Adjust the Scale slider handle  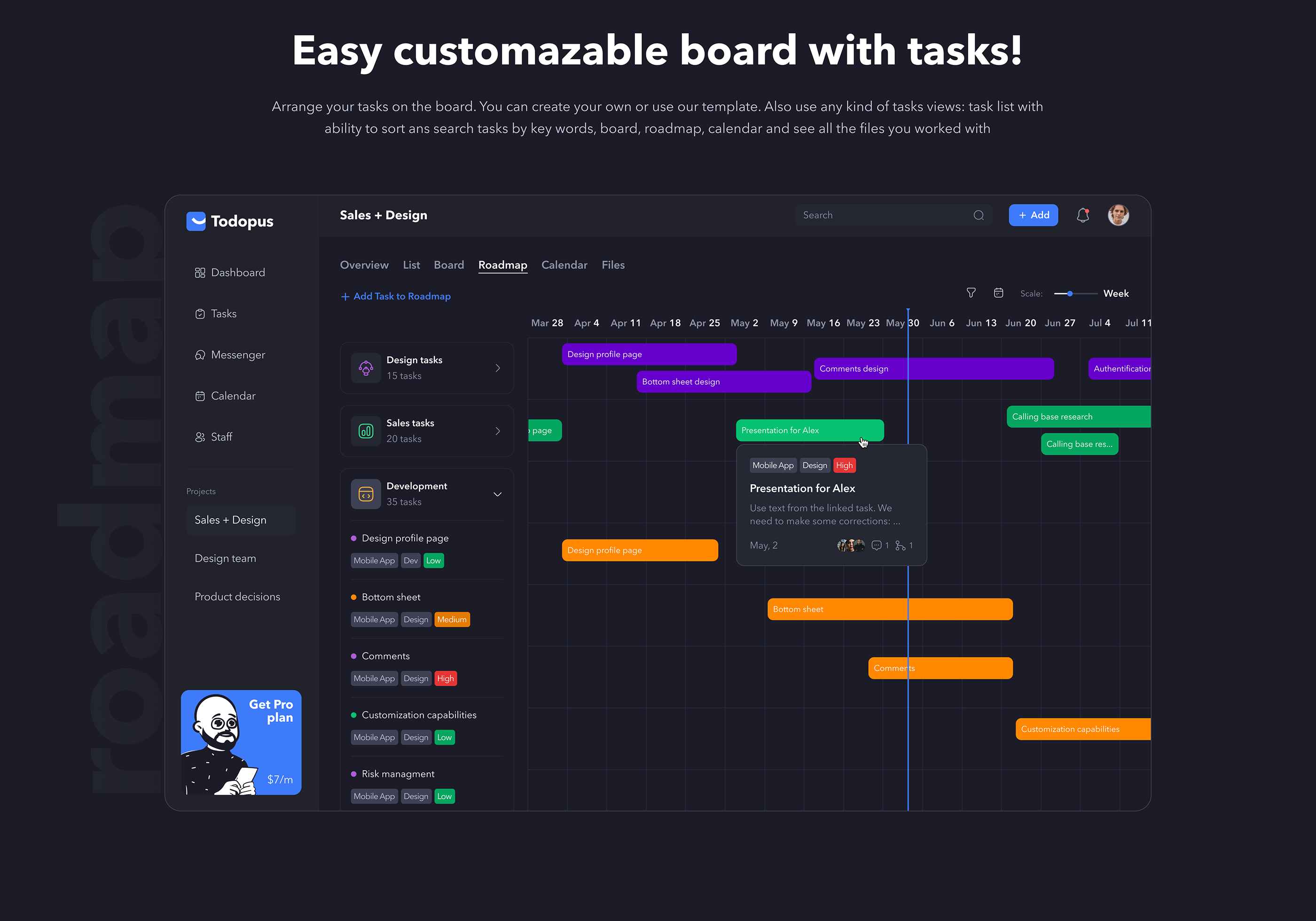coord(1070,293)
